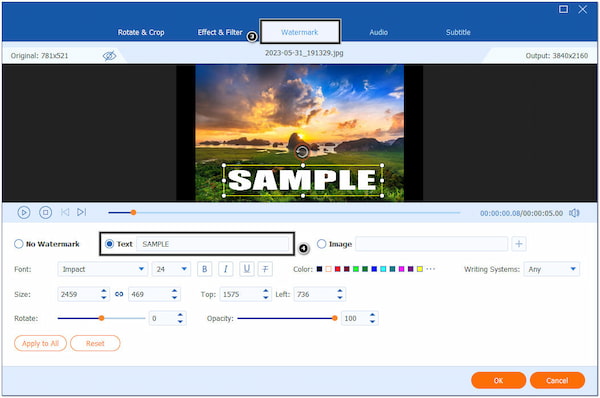Increase the Top position value
This screenshot has height=398, width=600.
pos(266,291)
